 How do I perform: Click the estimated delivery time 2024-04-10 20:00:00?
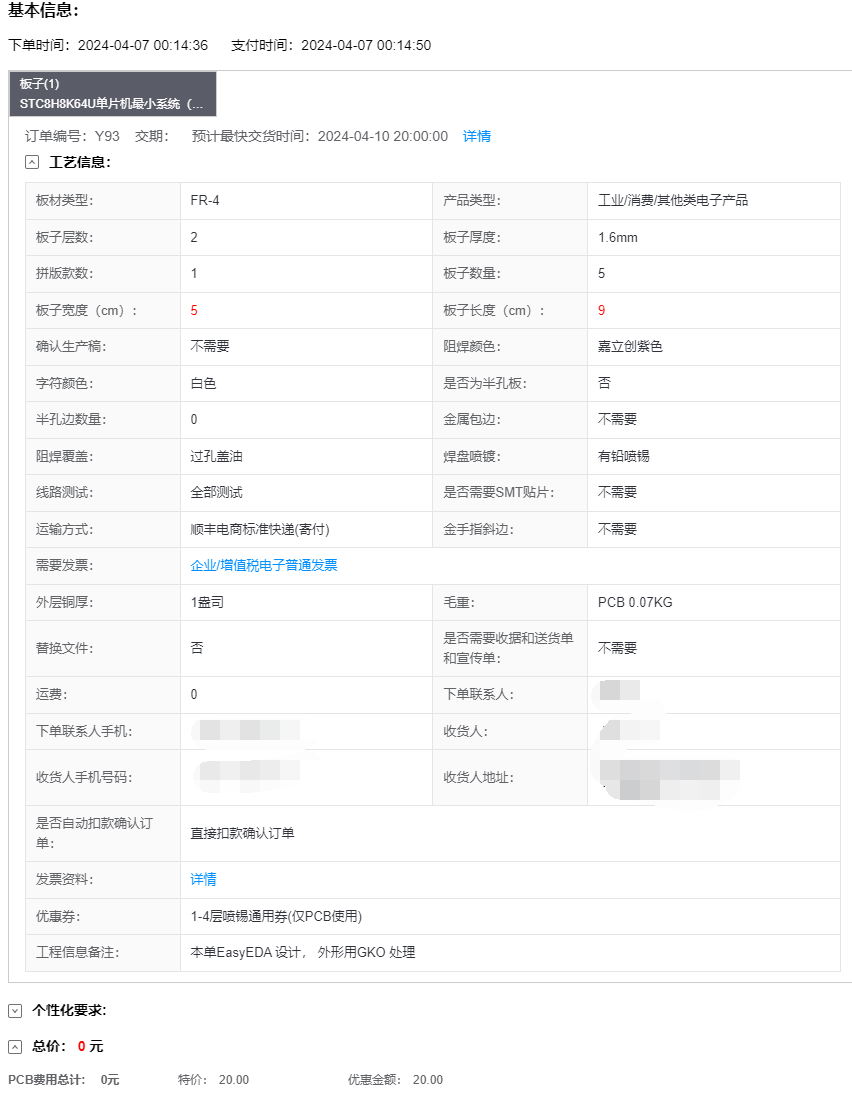[383, 136]
